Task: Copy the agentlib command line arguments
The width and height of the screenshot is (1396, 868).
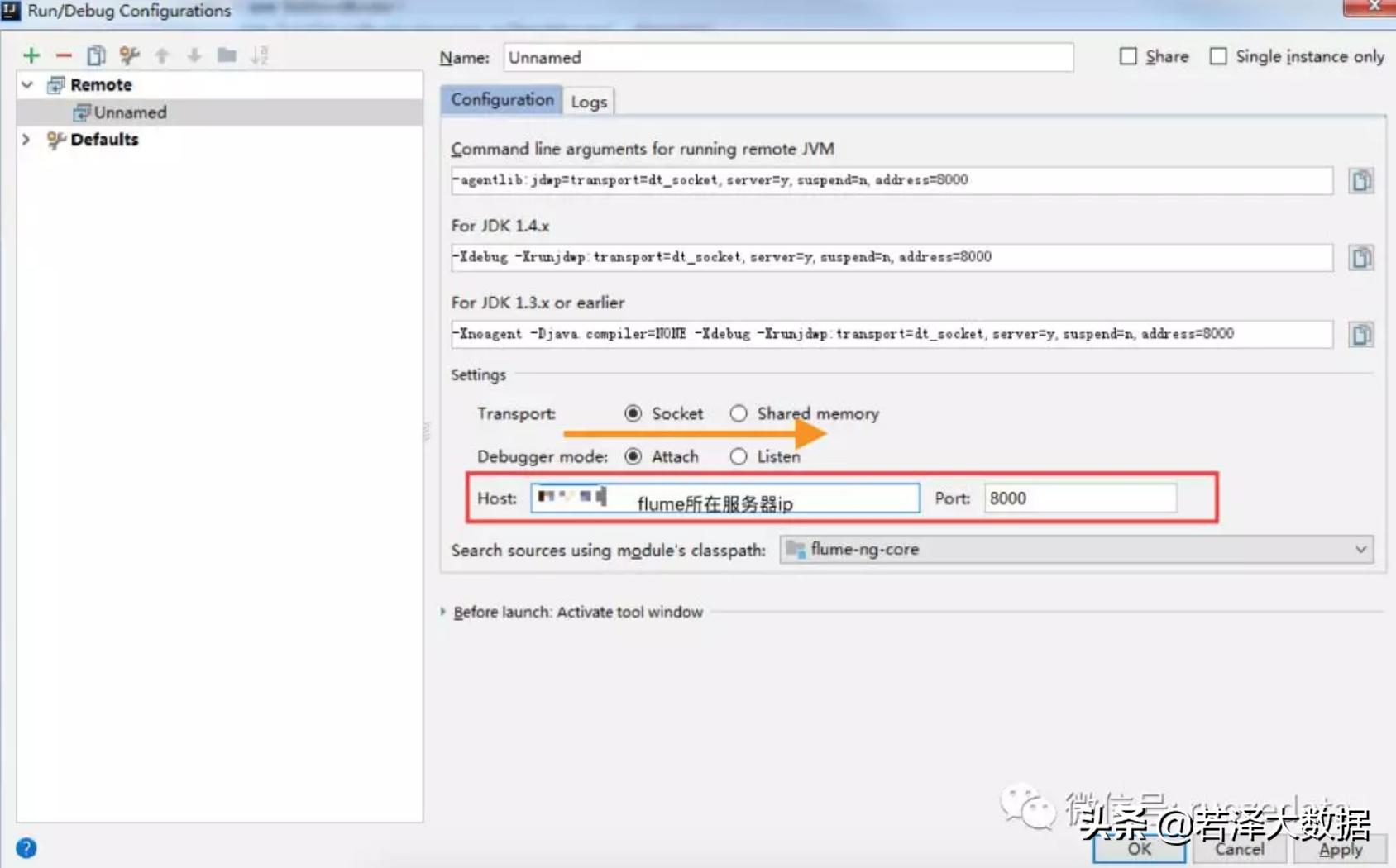Action: tap(1360, 180)
